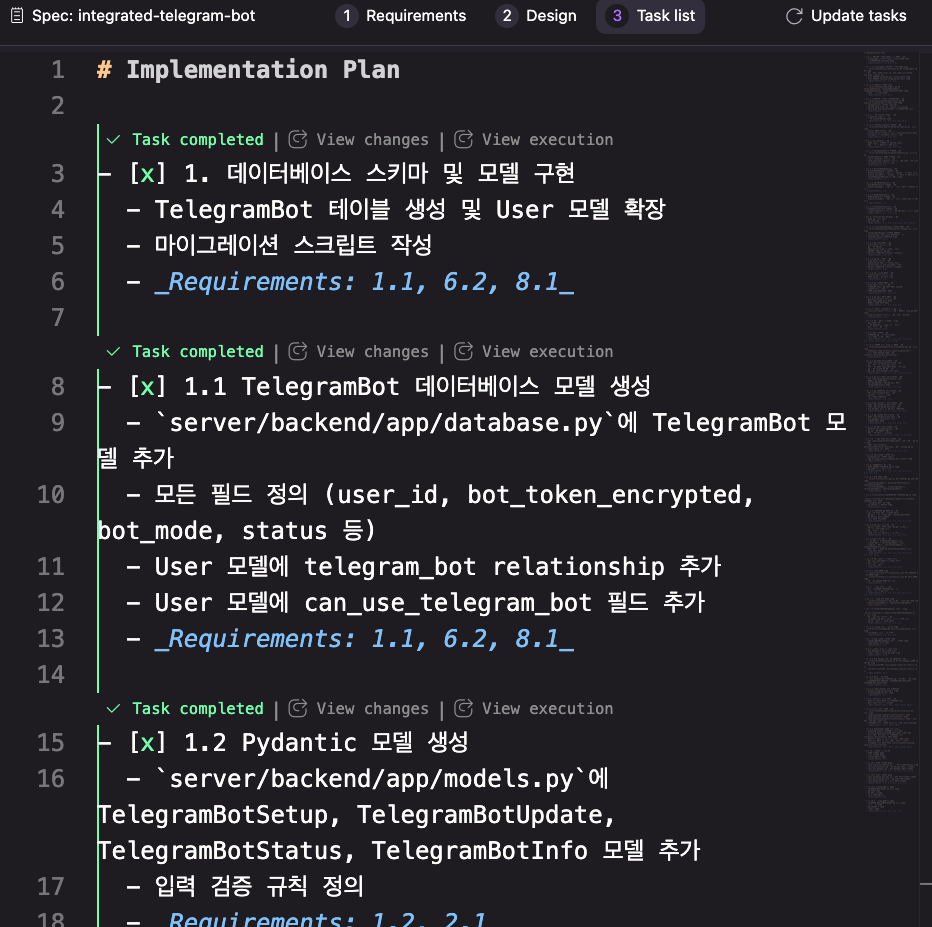Click the View changes icon above task 1.2

pos(297,708)
